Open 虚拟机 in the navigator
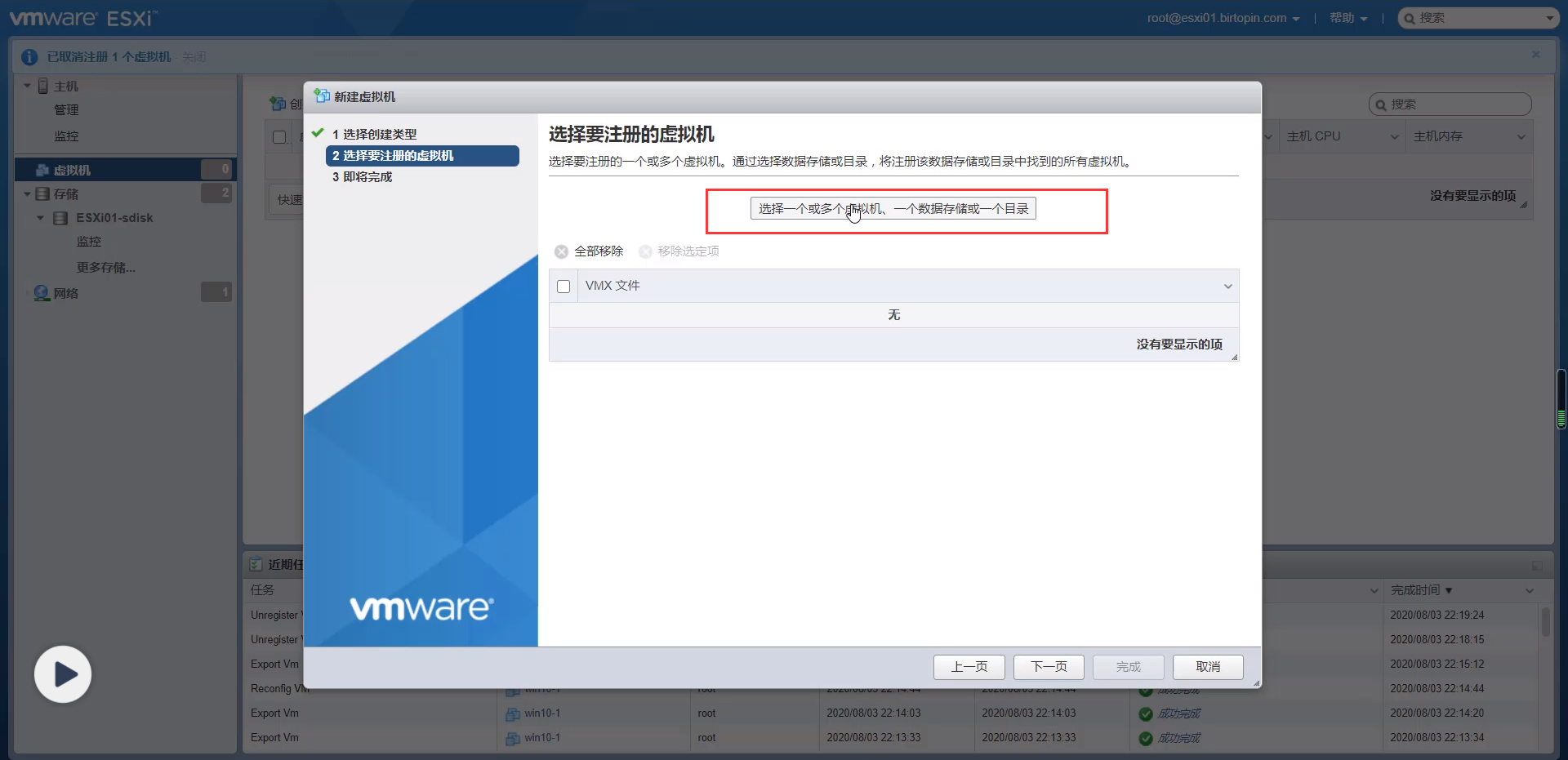The width and height of the screenshot is (1568, 760). pos(126,170)
